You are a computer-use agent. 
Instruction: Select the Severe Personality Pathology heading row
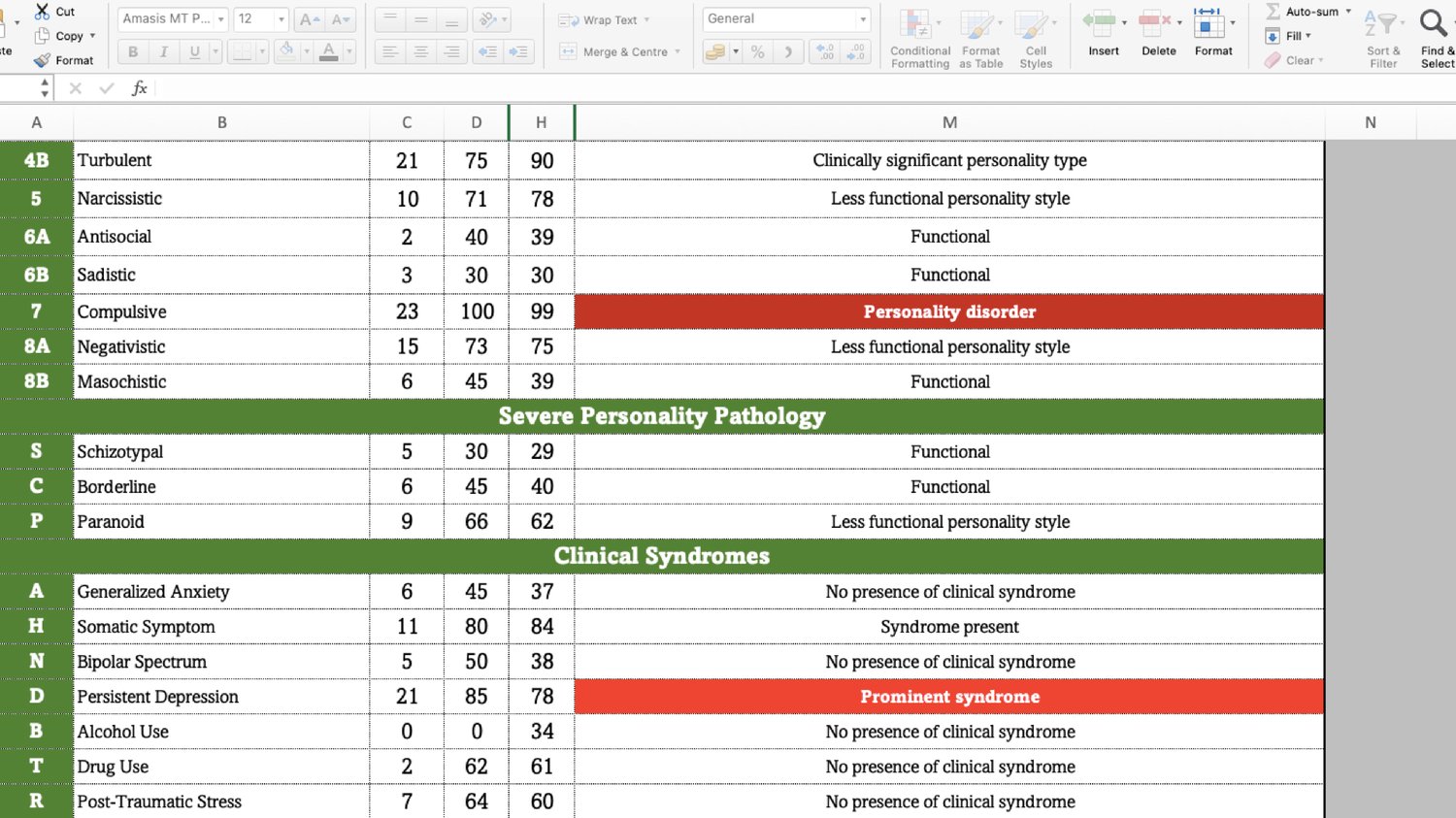click(662, 416)
